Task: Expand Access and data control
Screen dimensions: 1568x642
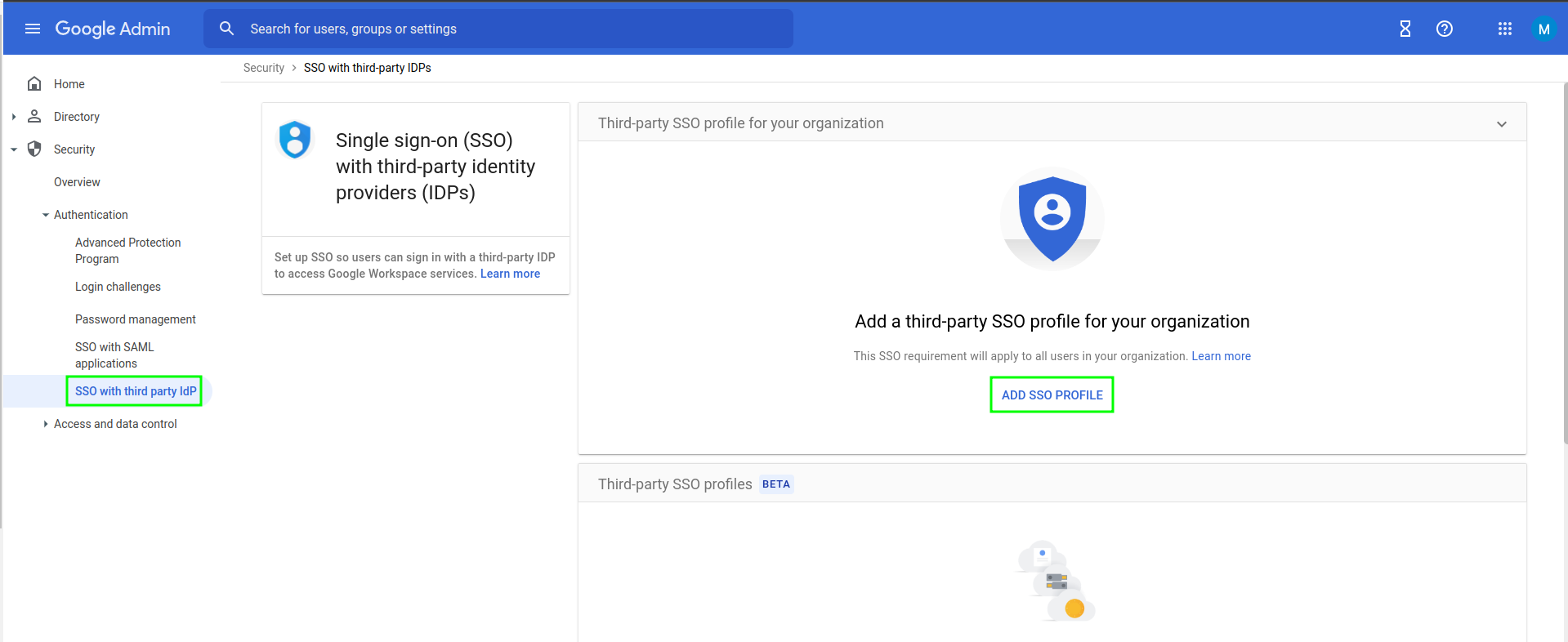Action: (x=46, y=424)
